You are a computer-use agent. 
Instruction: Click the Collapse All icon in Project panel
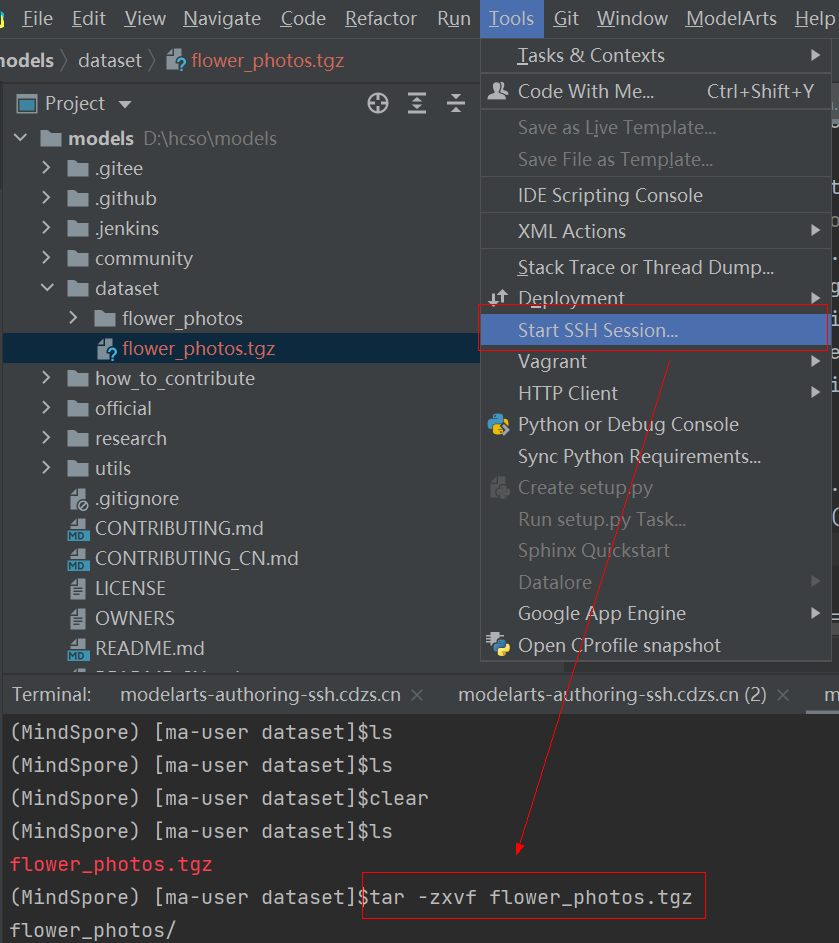pyautogui.click(x=456, y=103)
